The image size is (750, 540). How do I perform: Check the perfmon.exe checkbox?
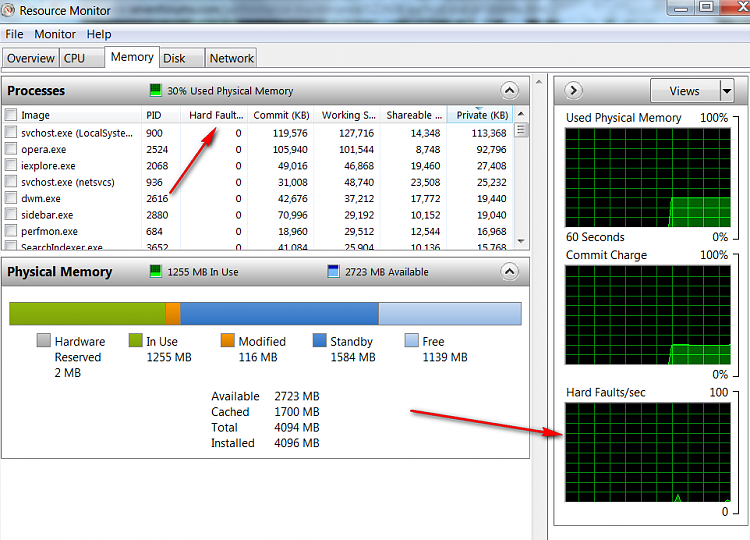click(x=11, y=231)
